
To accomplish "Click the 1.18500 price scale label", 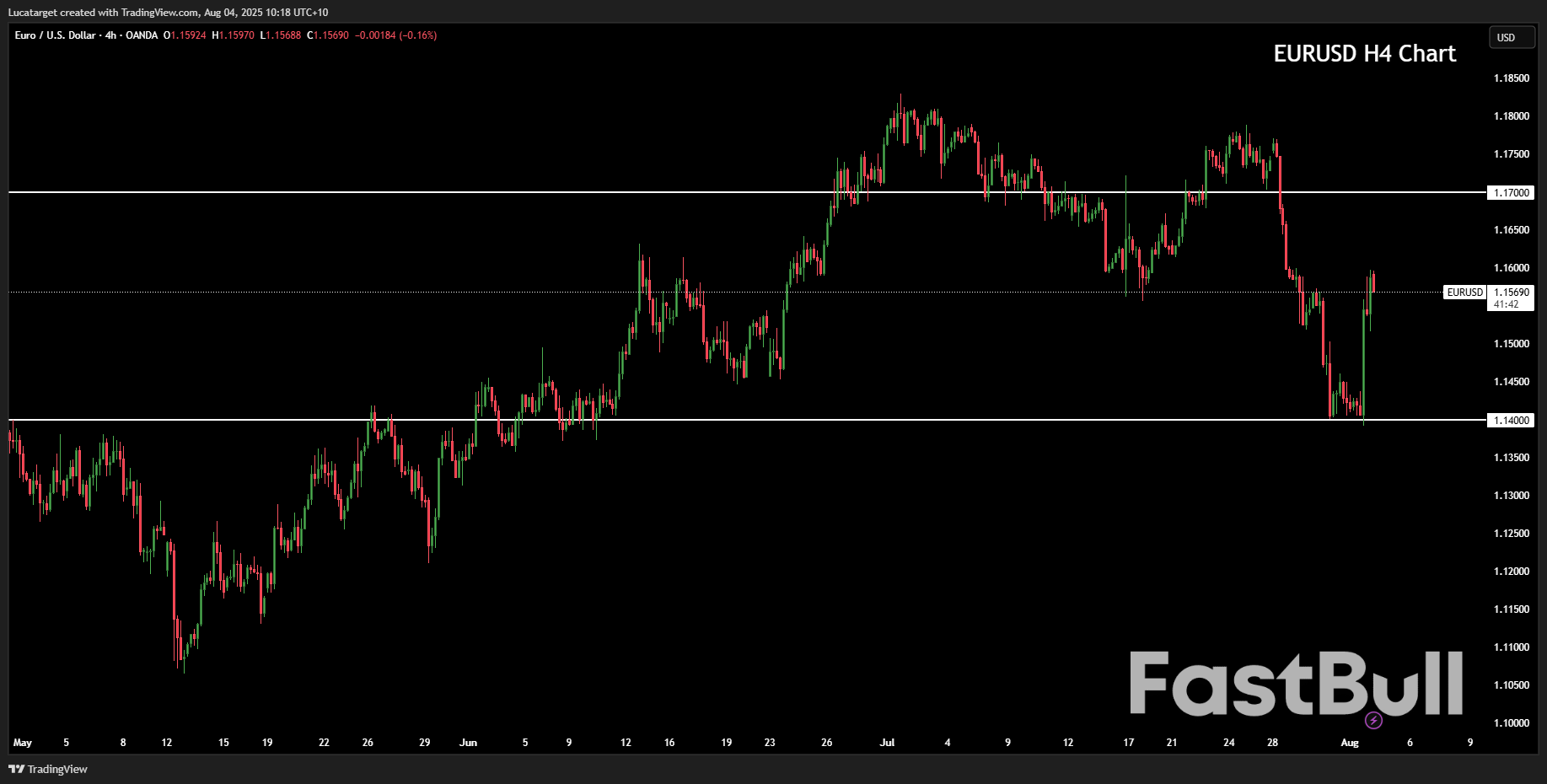I will tap(1511, 78).
